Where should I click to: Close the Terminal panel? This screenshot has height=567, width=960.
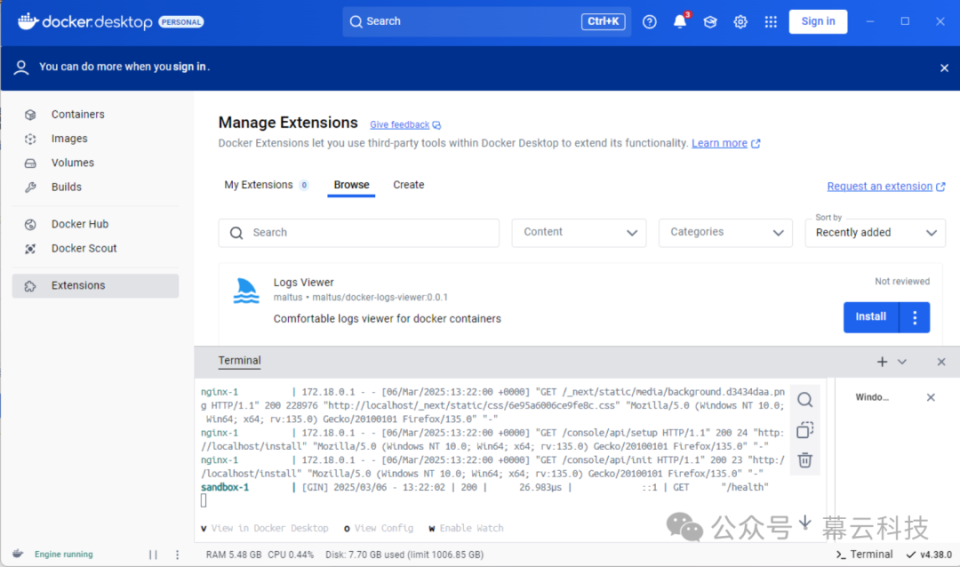click(x=942, y=362)
